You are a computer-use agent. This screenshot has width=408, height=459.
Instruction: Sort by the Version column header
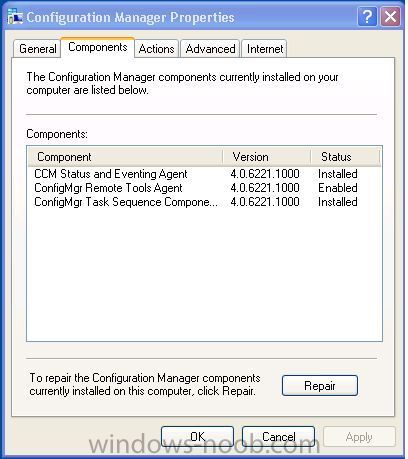click(x=267, y=157)
